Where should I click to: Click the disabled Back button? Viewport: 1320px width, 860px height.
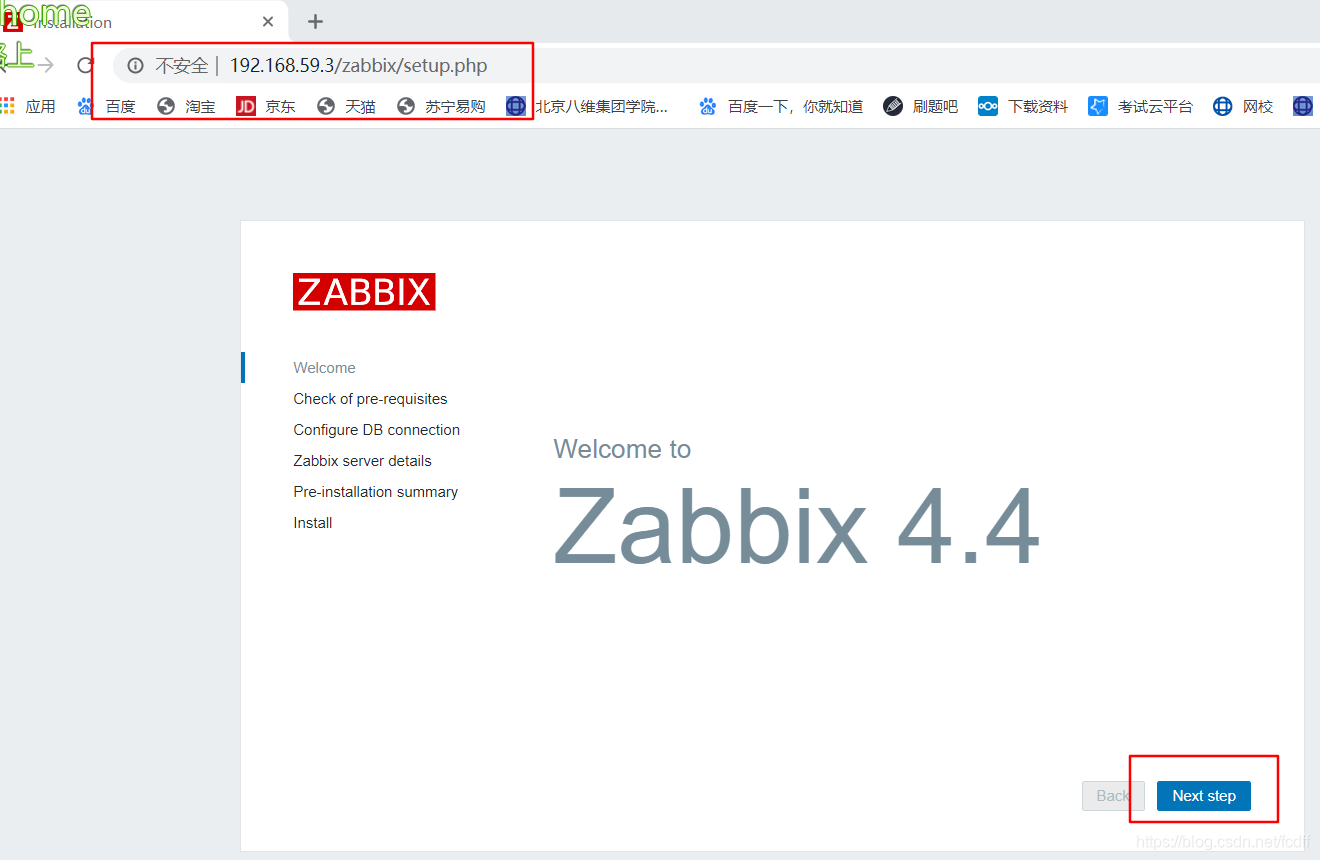point(1113,796)
